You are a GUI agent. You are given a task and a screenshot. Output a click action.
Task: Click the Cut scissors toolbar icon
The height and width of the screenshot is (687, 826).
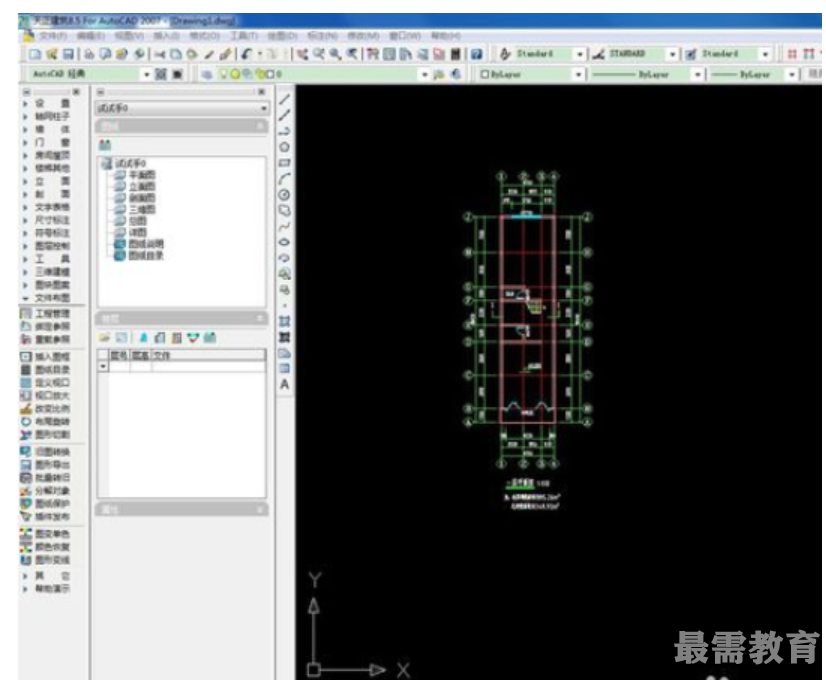(x=160, y=54)
